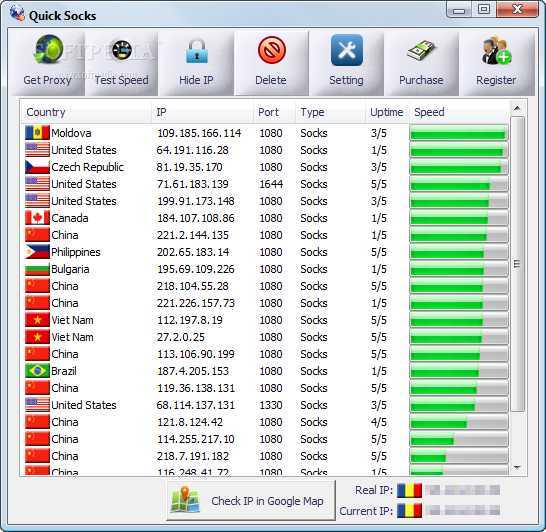Select IP 221.226.157.73

coord(196,303)
